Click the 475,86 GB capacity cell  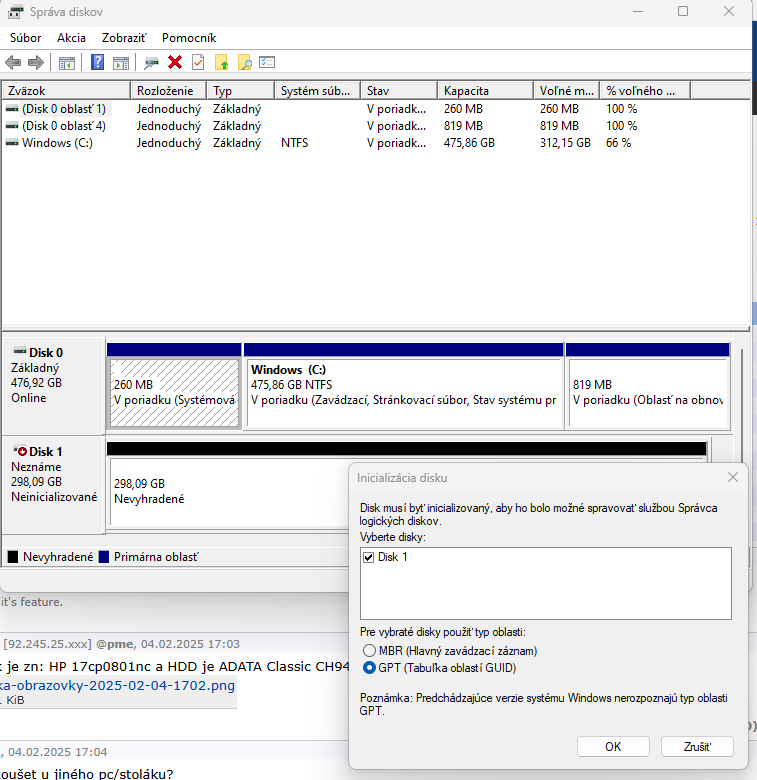coord(469,143)
